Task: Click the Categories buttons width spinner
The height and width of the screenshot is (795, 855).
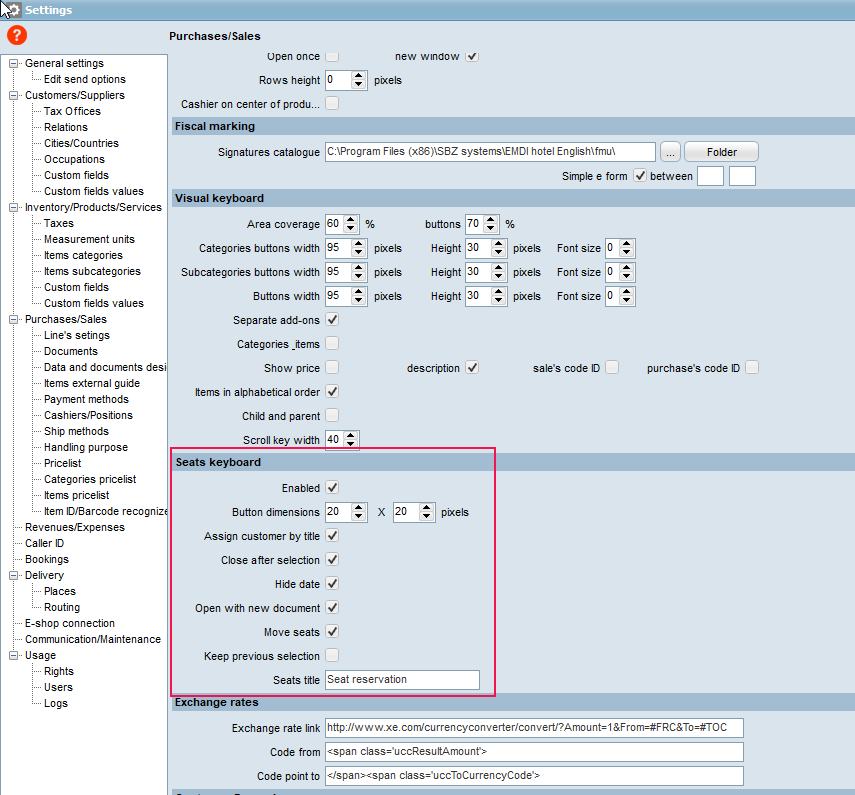Action: [346, 248]
